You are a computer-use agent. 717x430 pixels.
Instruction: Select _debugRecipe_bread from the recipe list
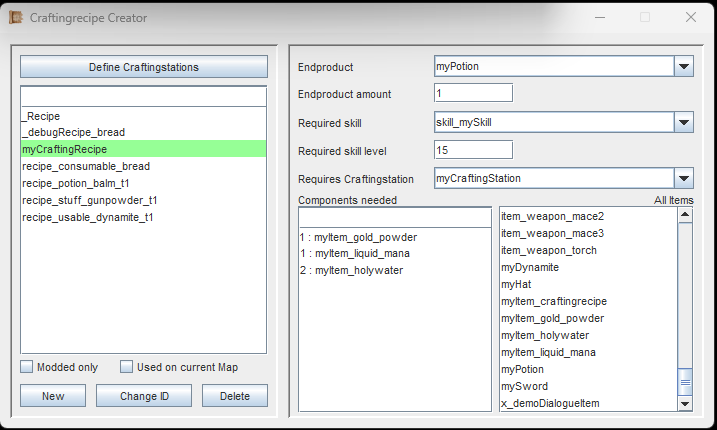pos(73,132)
